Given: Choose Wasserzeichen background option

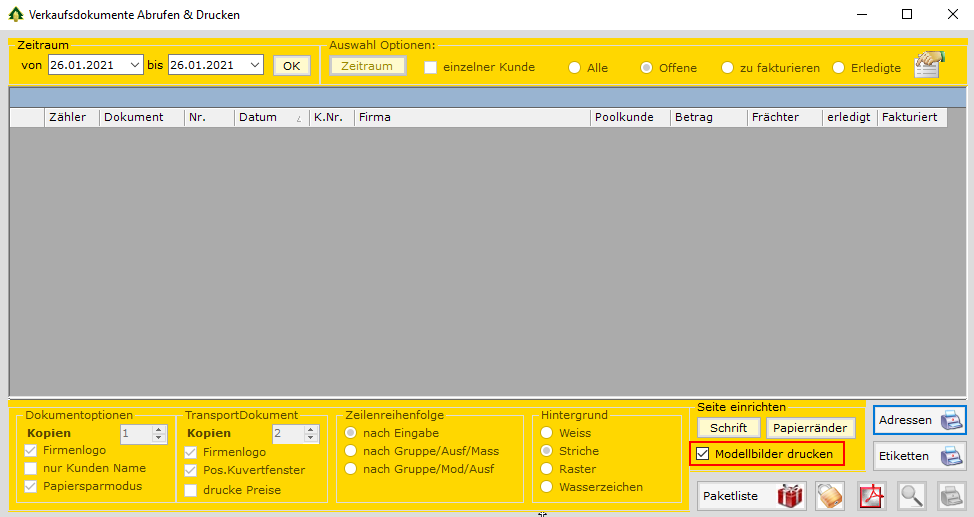Looking at the screenshot, I should click(x=547, y=487).
